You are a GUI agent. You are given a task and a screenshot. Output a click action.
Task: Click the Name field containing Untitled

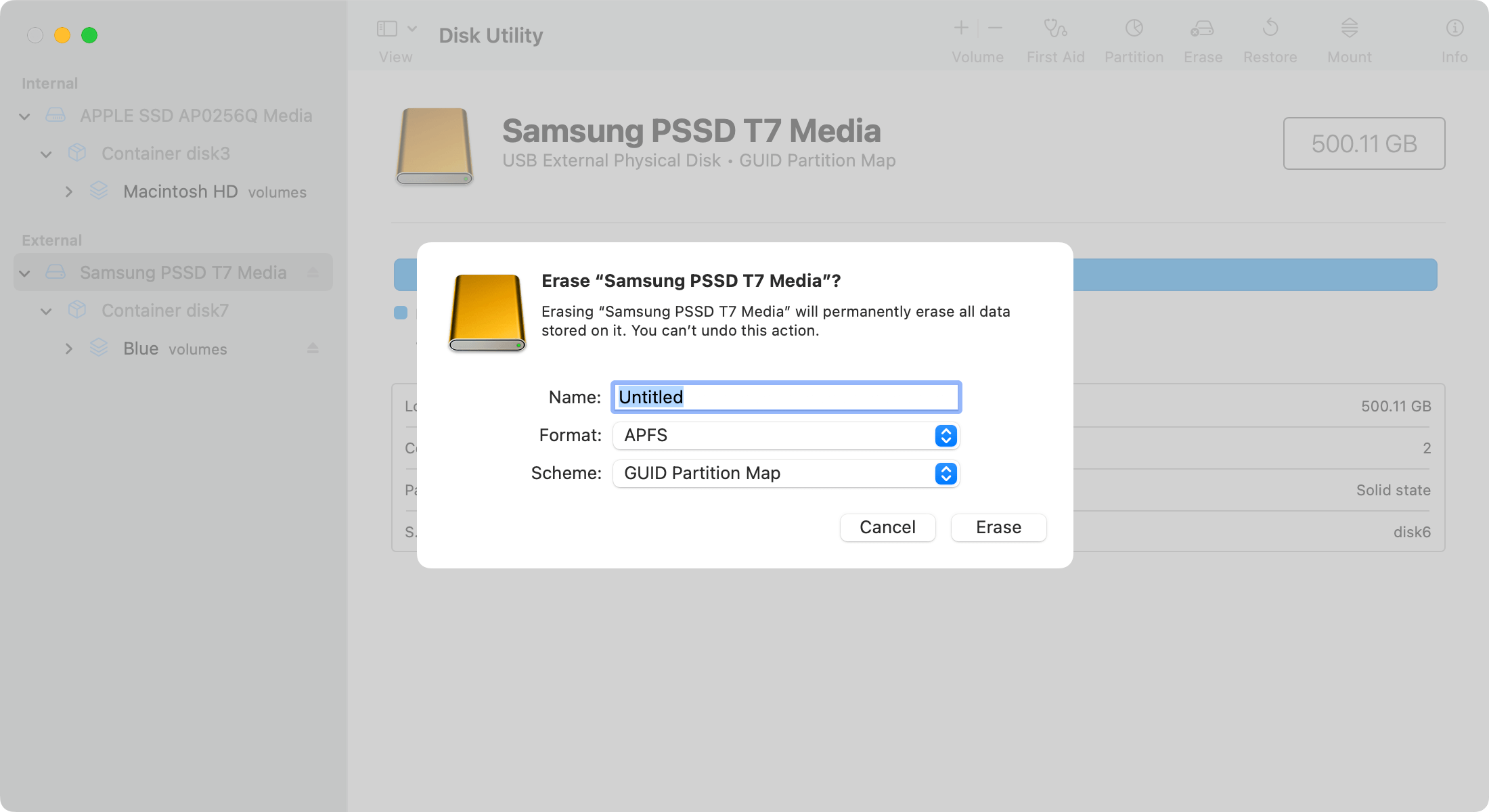[x=785, y=397]
